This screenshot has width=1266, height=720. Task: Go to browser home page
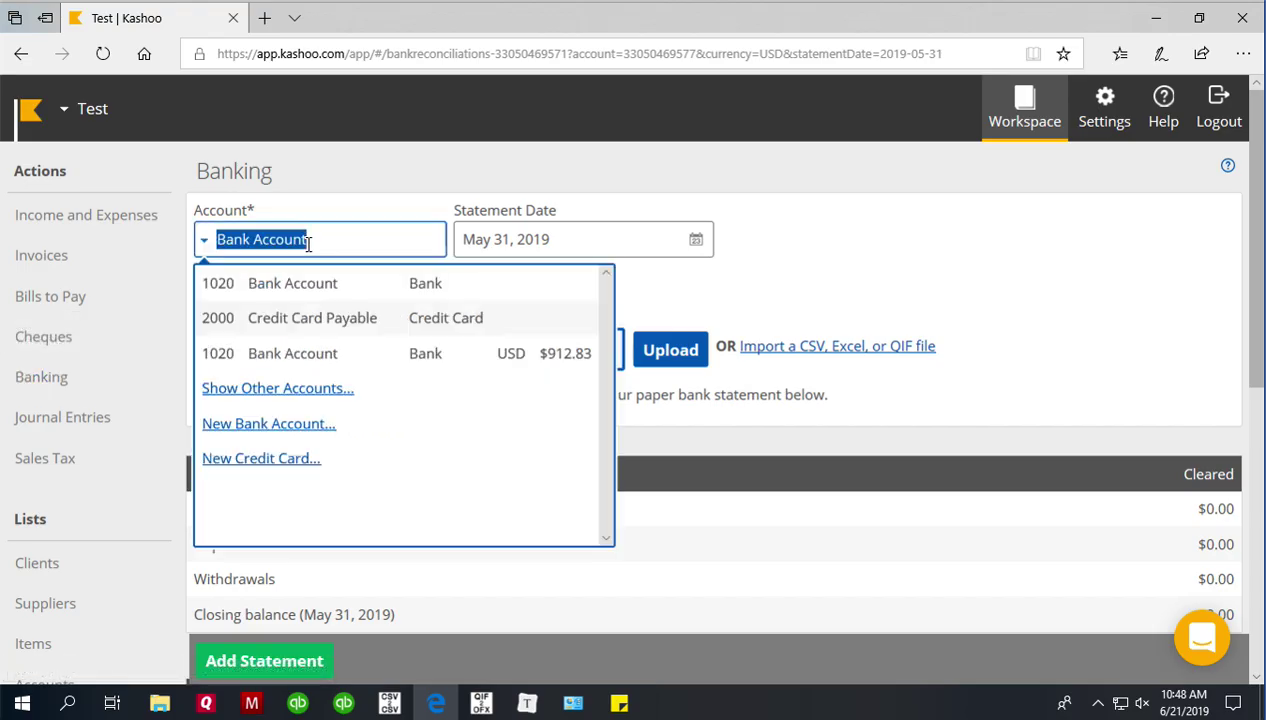144,54
